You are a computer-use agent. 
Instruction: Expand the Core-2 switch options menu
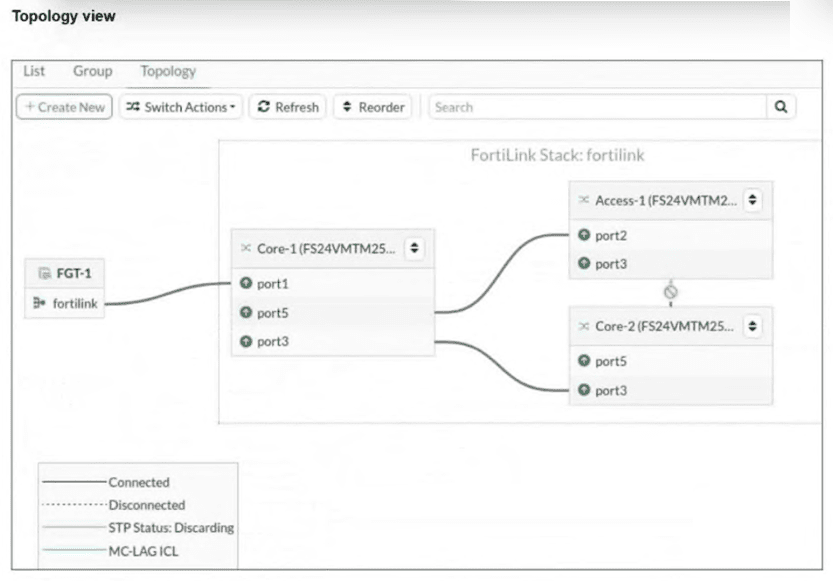[x=753, y=326]
